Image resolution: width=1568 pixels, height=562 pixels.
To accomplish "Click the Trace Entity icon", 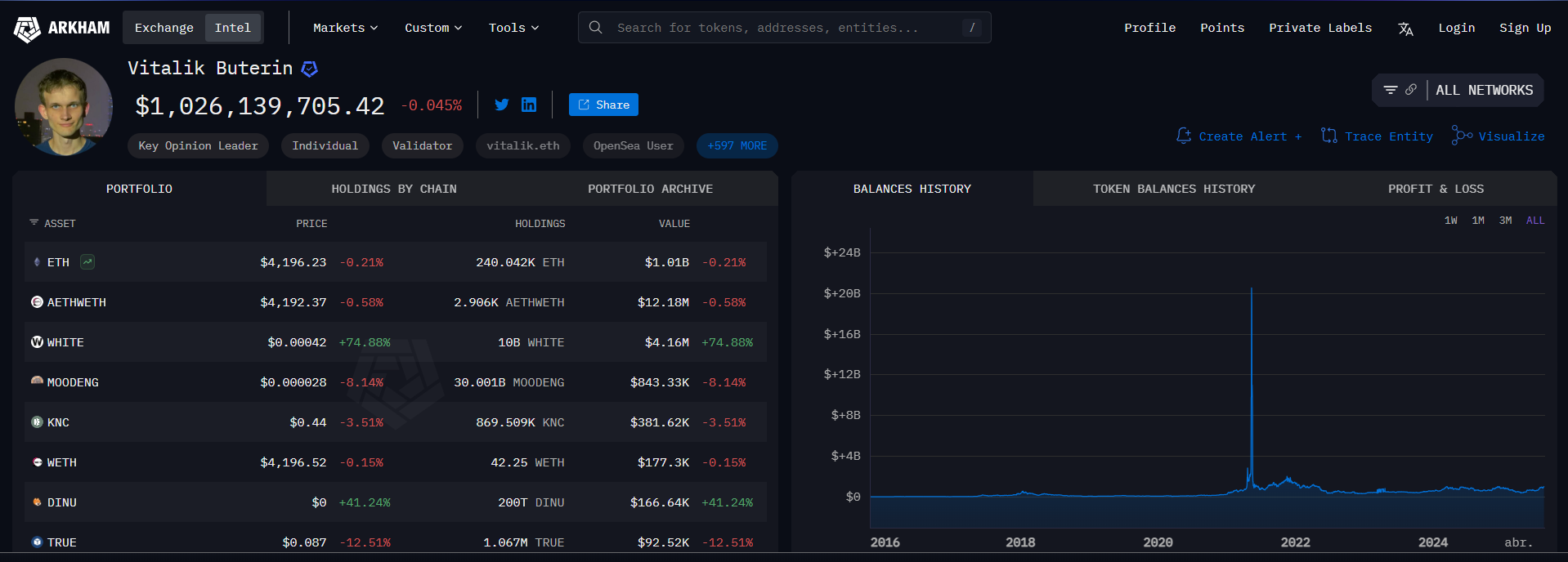I will coord(1329,136).
